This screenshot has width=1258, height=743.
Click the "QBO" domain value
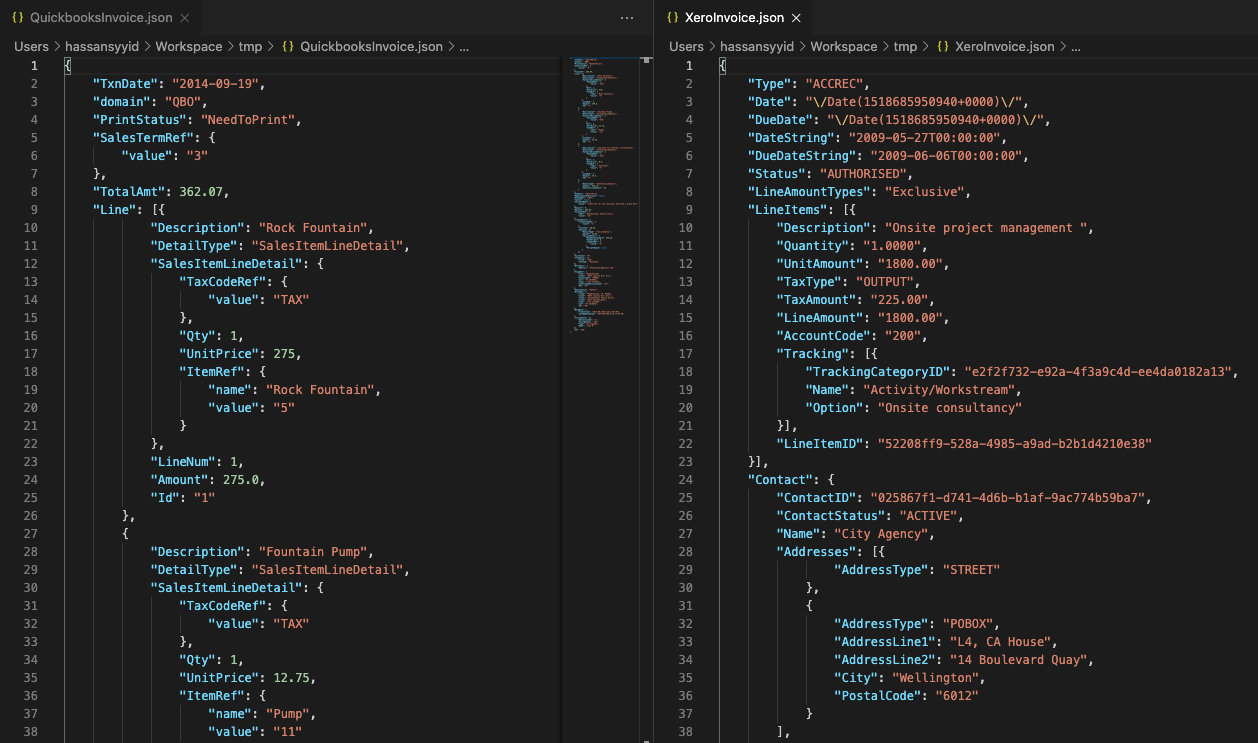[x=183, y=101]
